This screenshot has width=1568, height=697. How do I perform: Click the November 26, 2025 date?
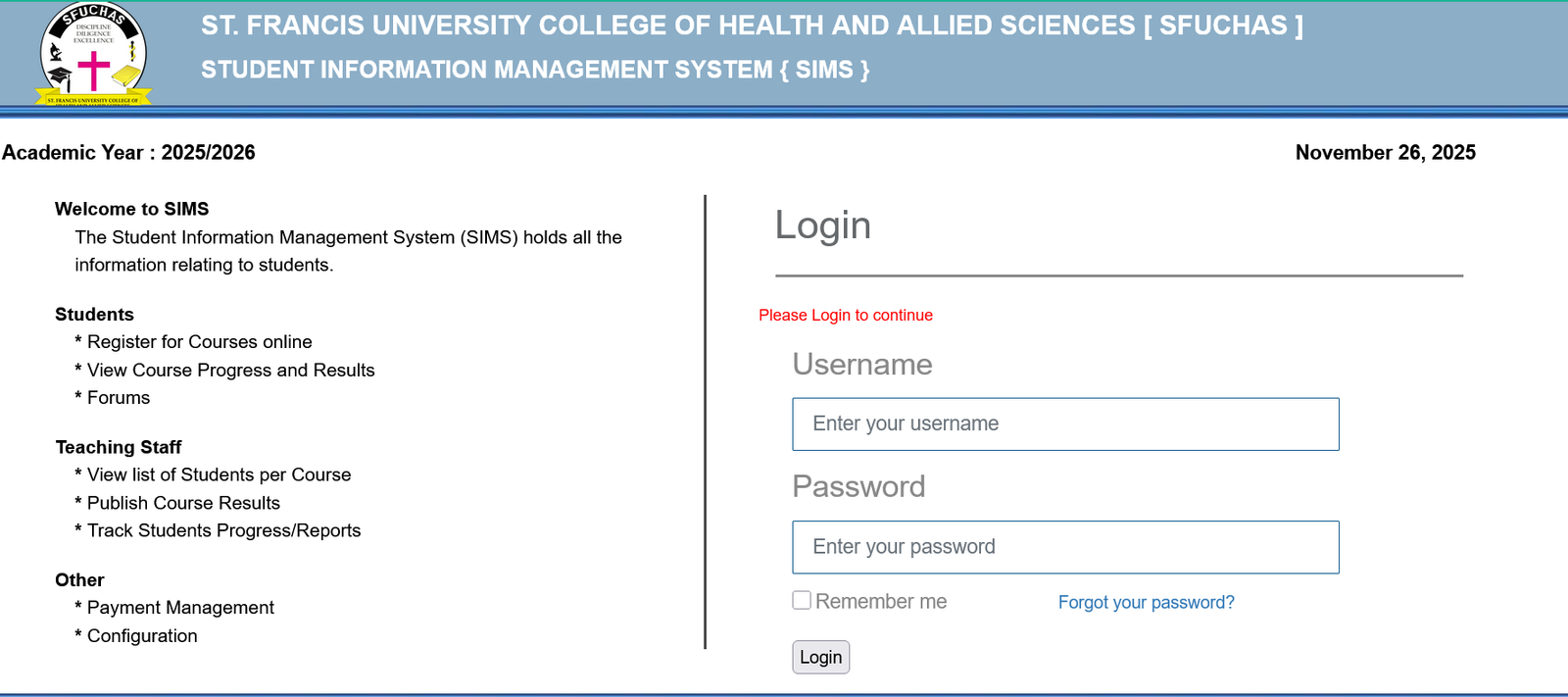(x=1385, y=152)
